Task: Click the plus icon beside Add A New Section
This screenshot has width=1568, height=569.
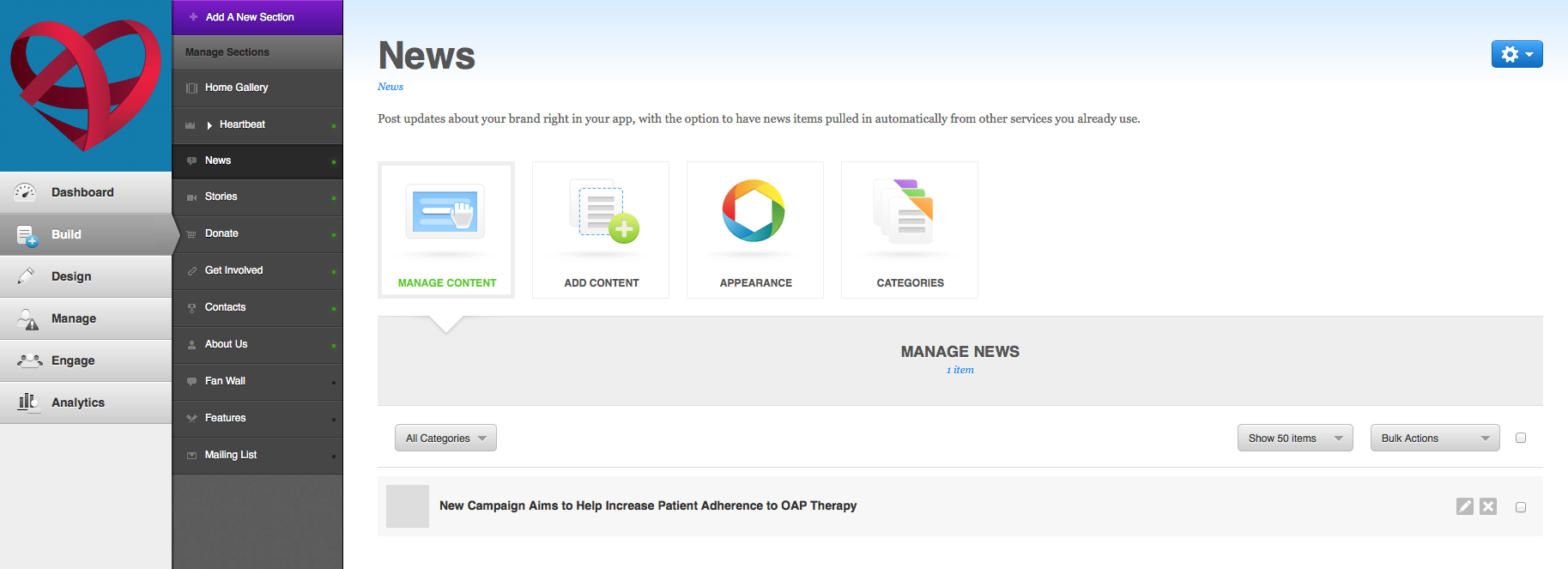Action: pos(193,17)
